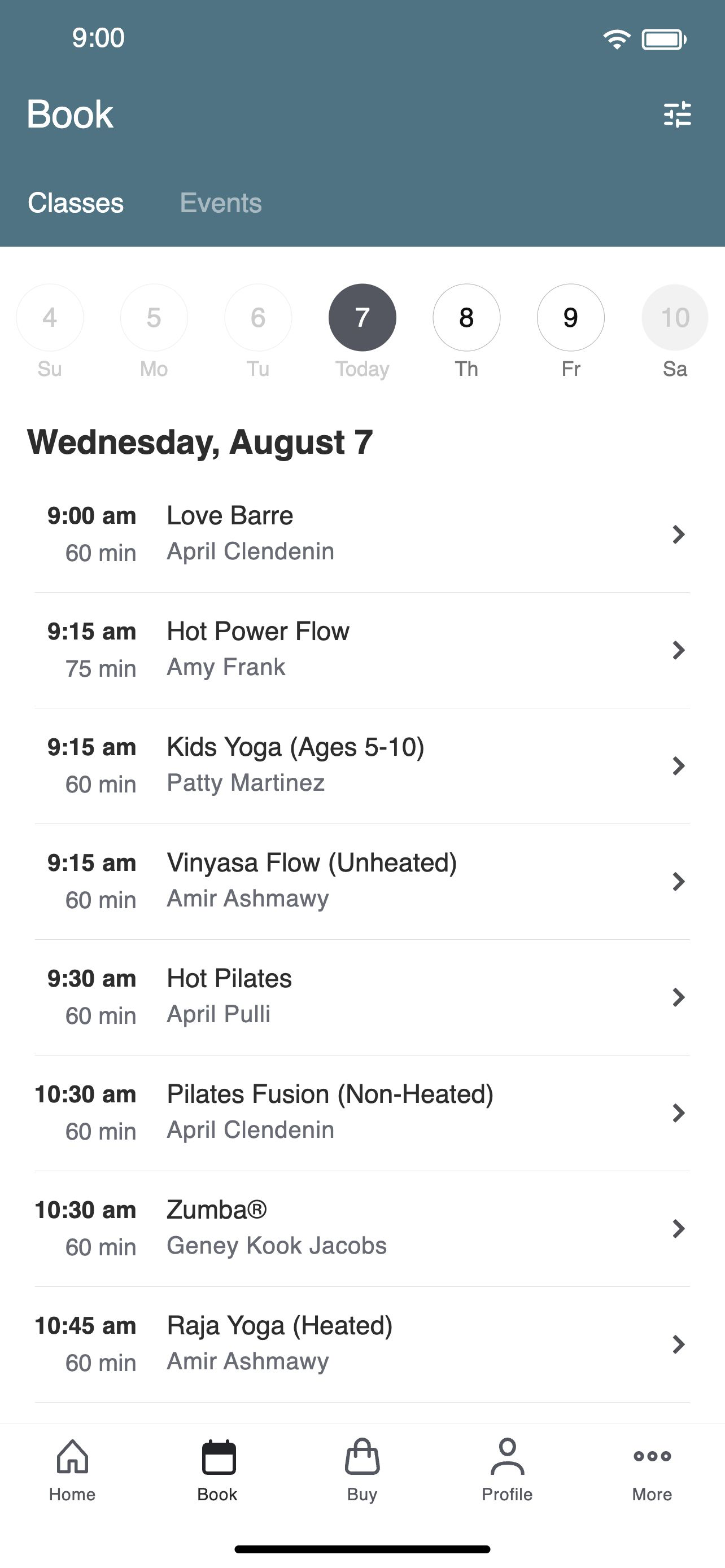Viewport: 725px width, 1568px height.
Task: Select today's date circle 7
Action: (362, 317)
